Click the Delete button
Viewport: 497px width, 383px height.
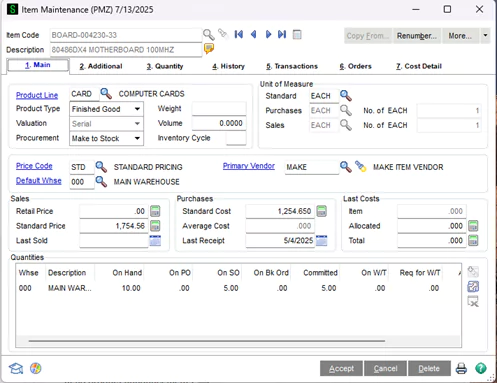click(429, 368)
